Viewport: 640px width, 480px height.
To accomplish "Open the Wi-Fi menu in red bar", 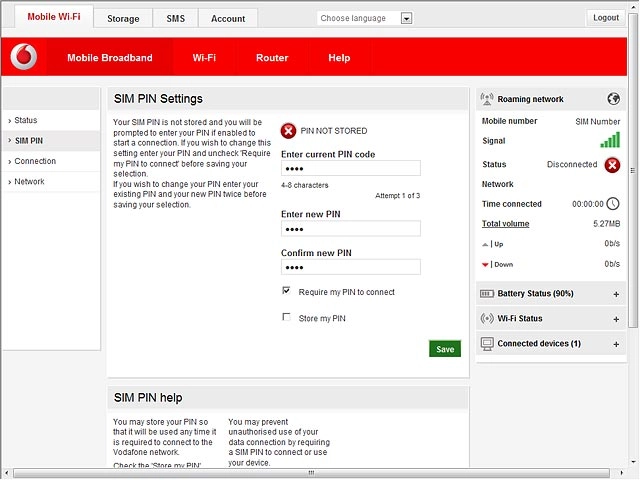I will (x=204, y=58).
